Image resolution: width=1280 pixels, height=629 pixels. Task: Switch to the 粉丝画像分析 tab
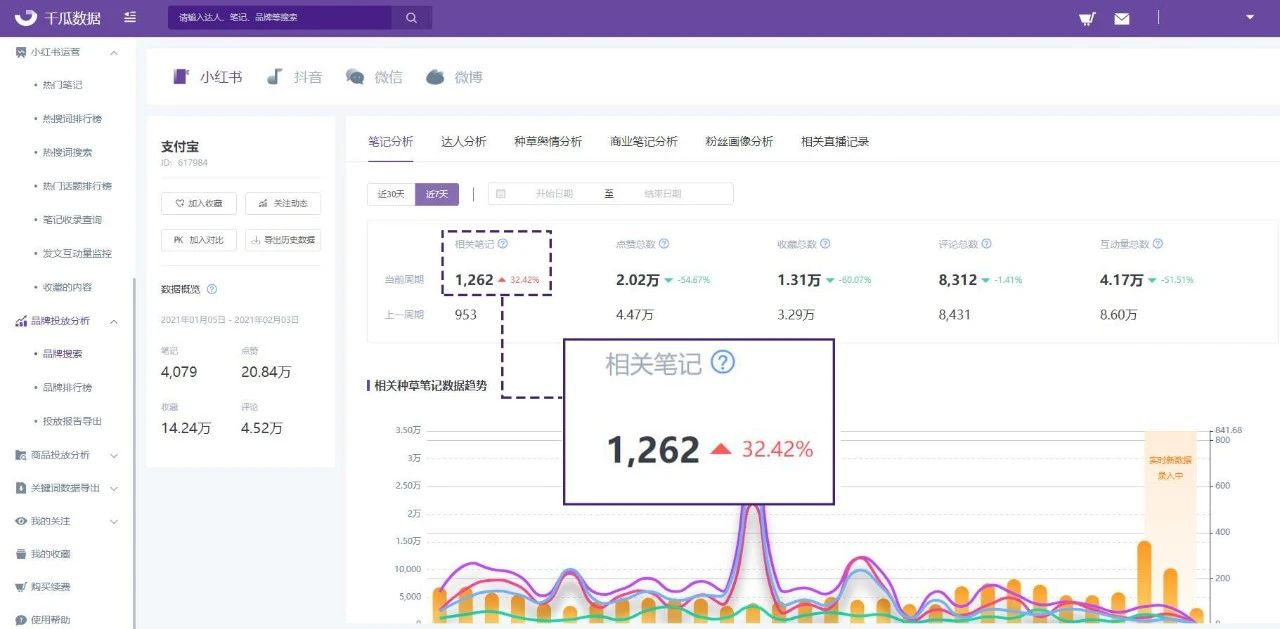(x=739, y=142)
